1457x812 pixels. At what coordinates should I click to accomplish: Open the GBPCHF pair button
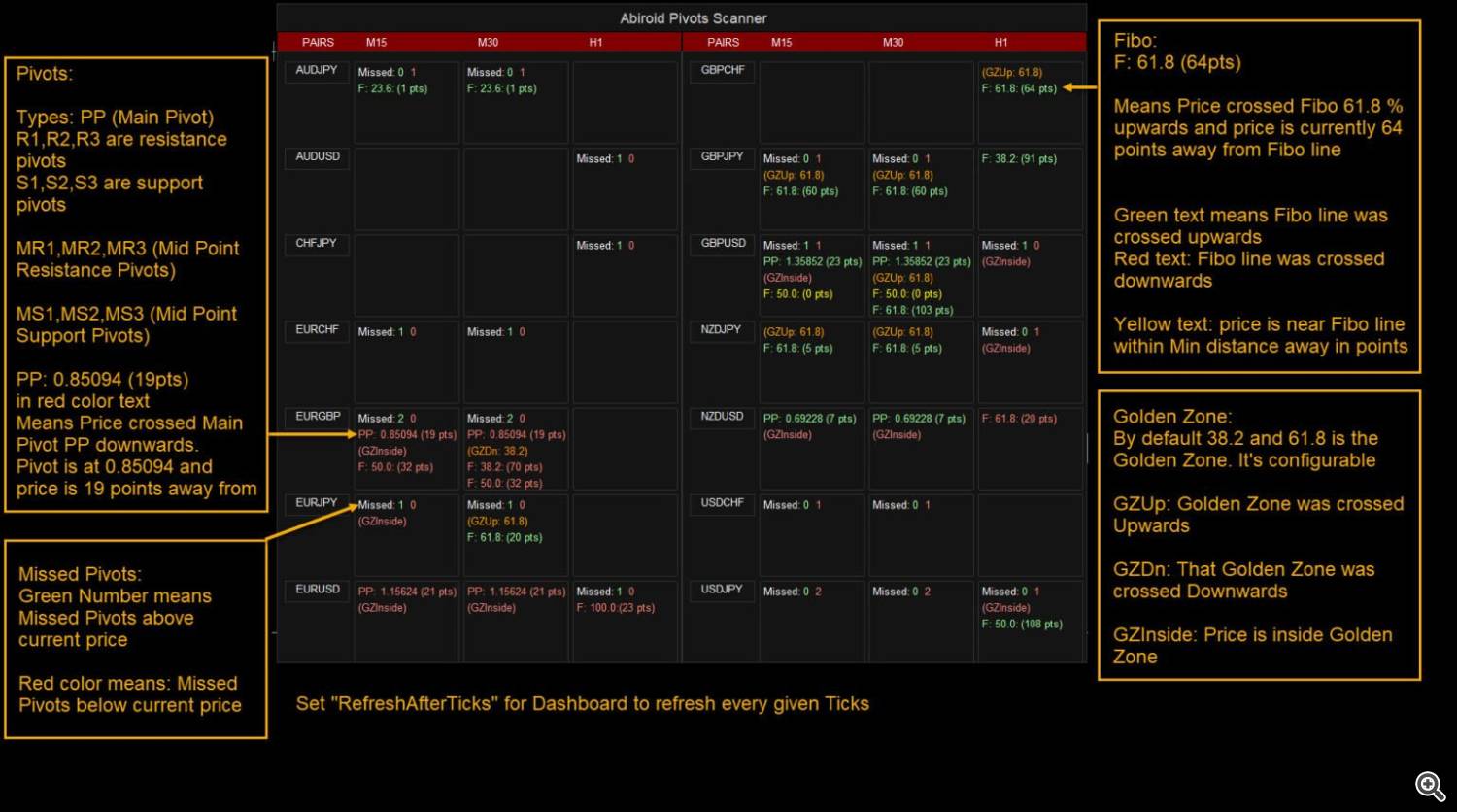(722, 71)
